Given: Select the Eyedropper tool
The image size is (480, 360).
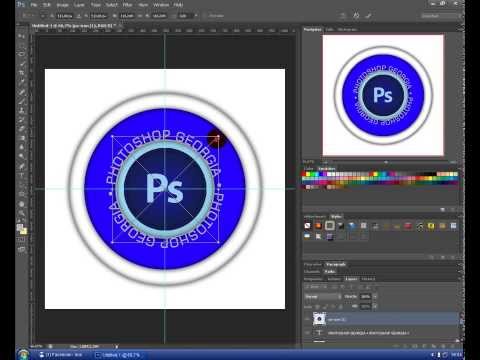Looking at the screenshot, I should click(x=22, y=82).
